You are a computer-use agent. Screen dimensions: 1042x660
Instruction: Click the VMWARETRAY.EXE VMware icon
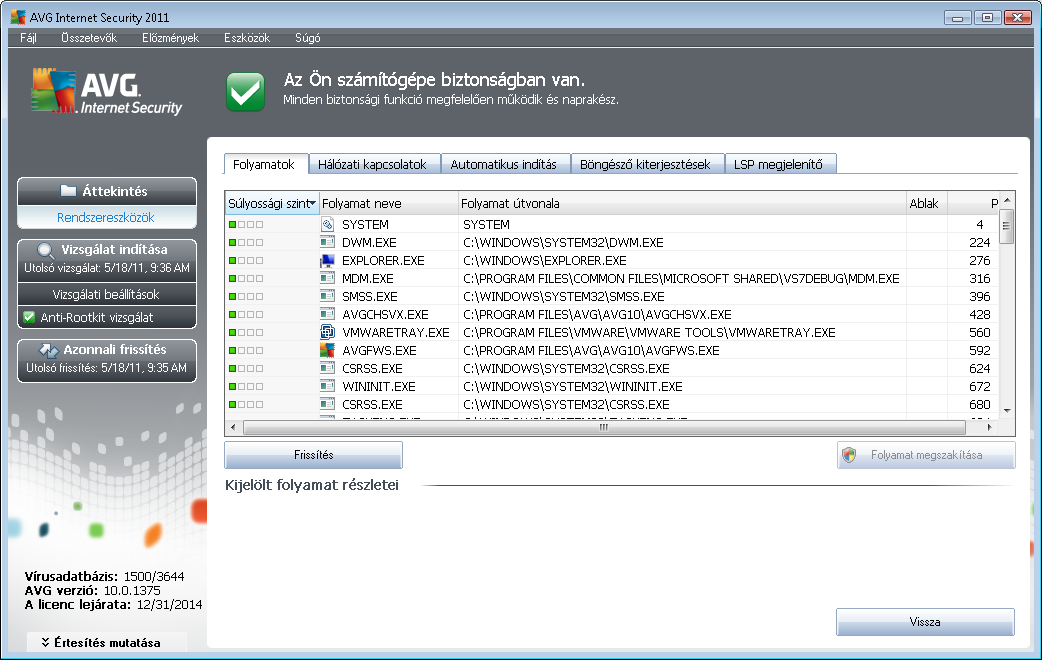[x=327, y=332]
